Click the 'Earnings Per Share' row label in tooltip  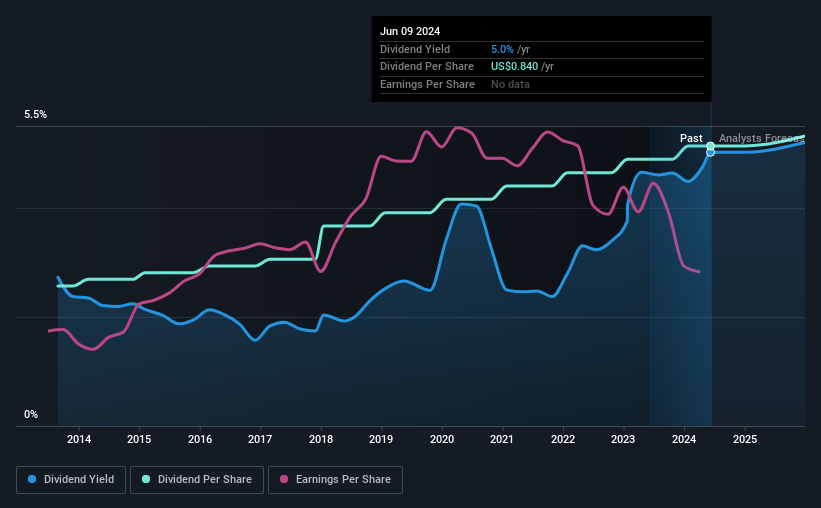[x=427, y=84]
